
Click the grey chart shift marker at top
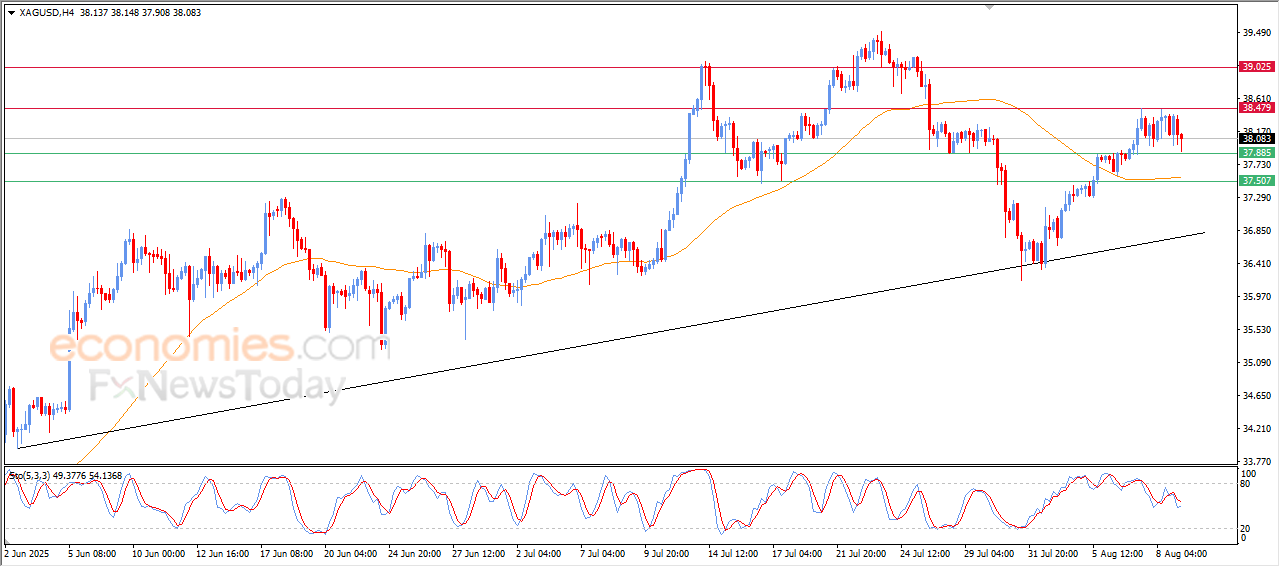(x=991, y=7)
